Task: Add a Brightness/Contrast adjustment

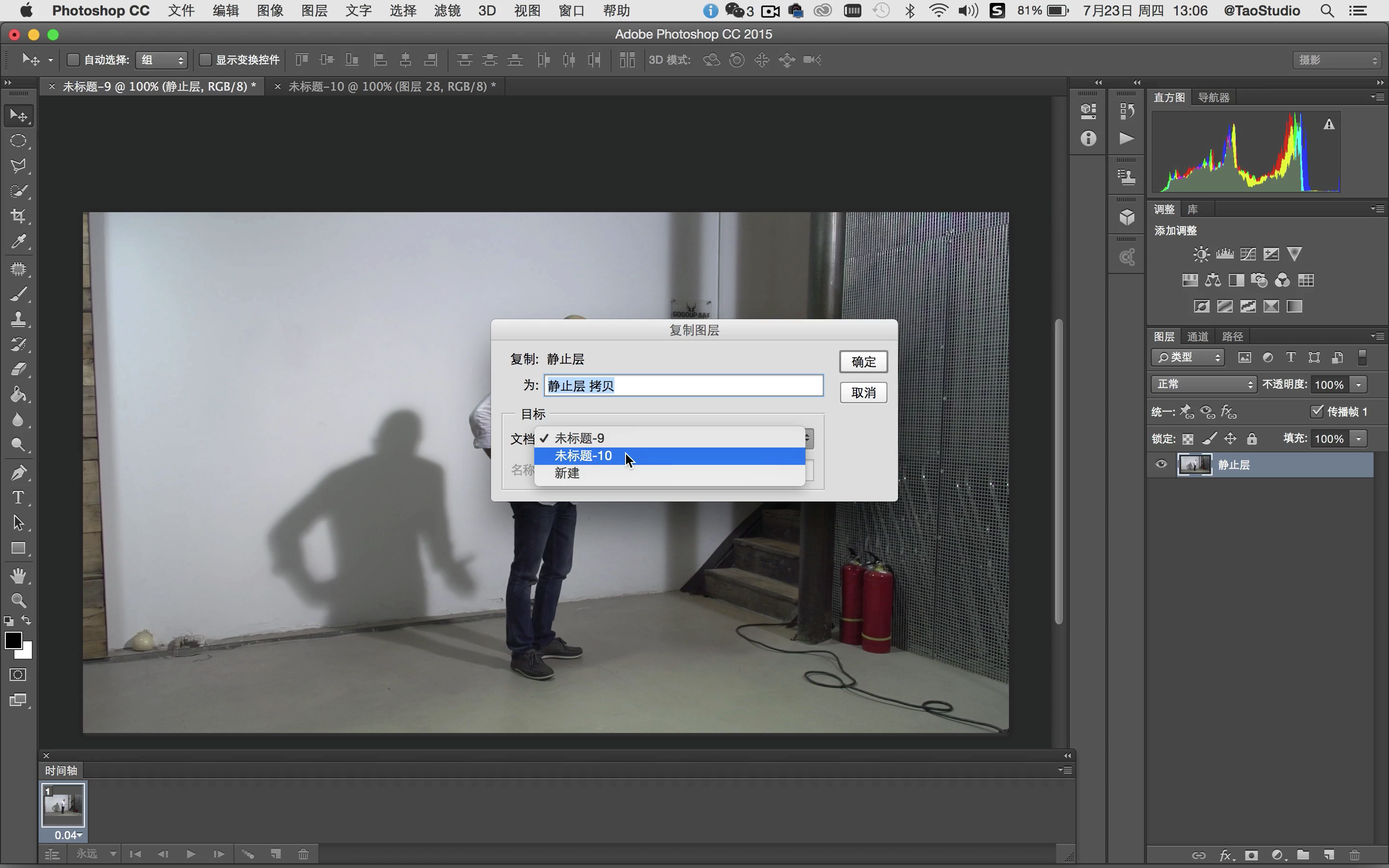Action: click(1201, 254)
